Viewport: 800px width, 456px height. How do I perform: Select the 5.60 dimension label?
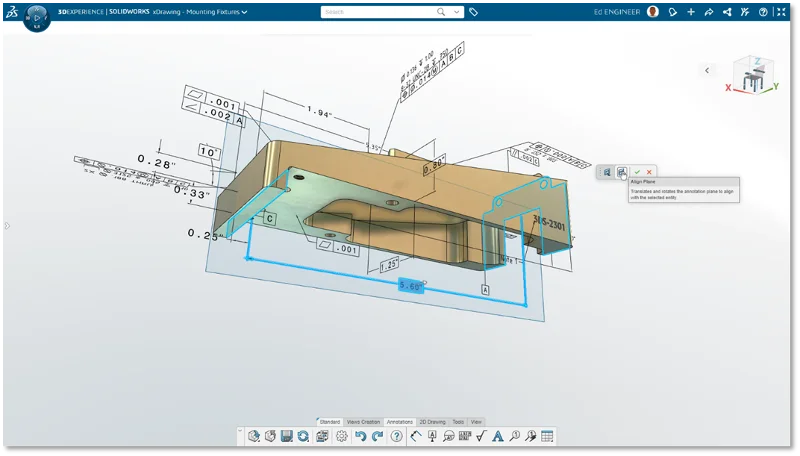(412, 285)
